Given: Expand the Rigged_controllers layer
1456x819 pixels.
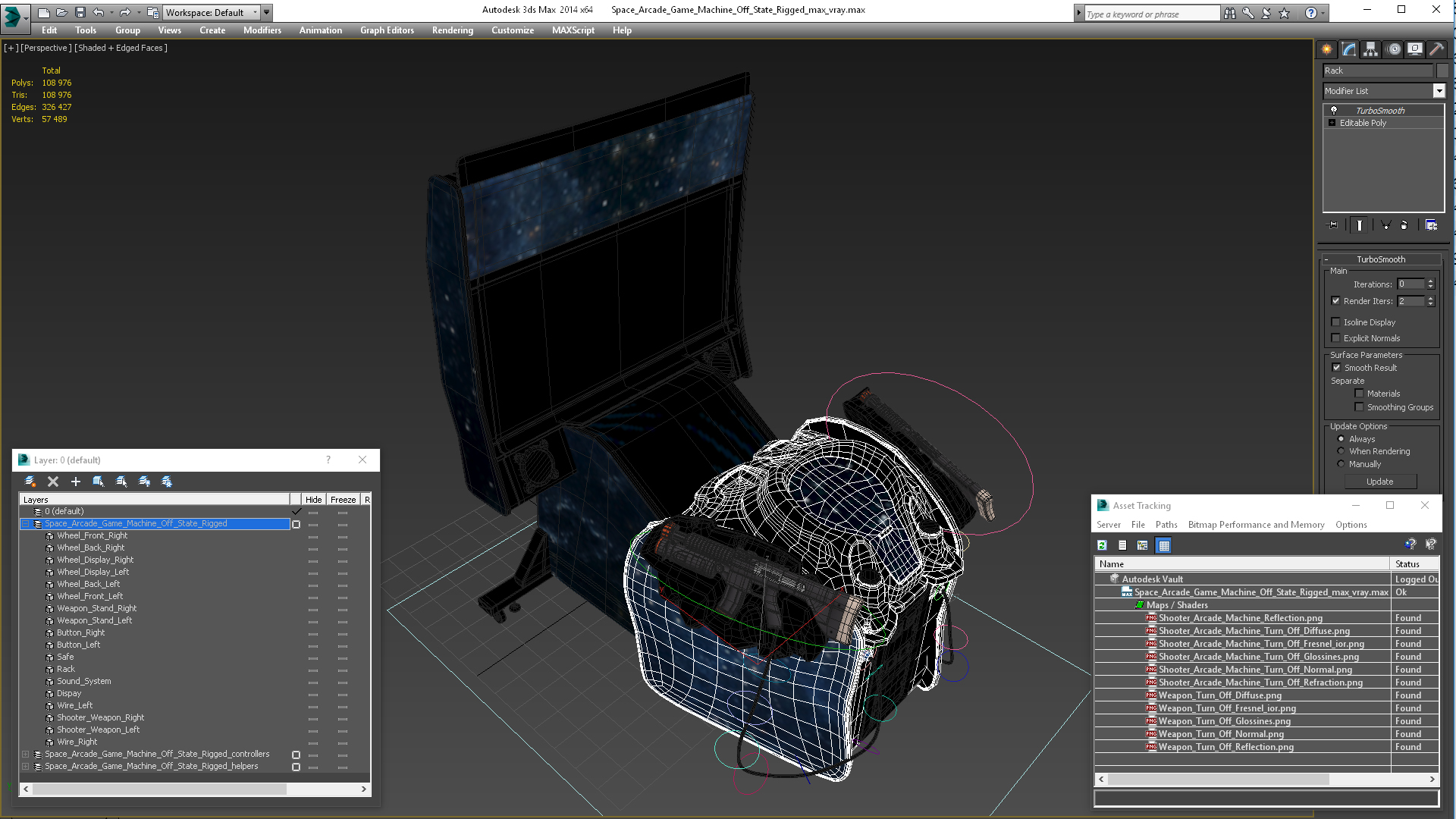Looking at the screenshot, I should coord(25,755).
